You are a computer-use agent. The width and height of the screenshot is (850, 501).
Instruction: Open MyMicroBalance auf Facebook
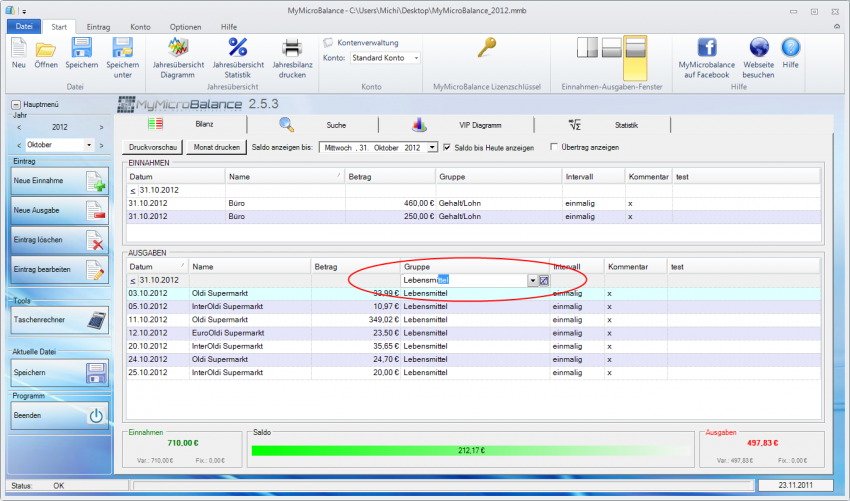[x=706, y=48]
